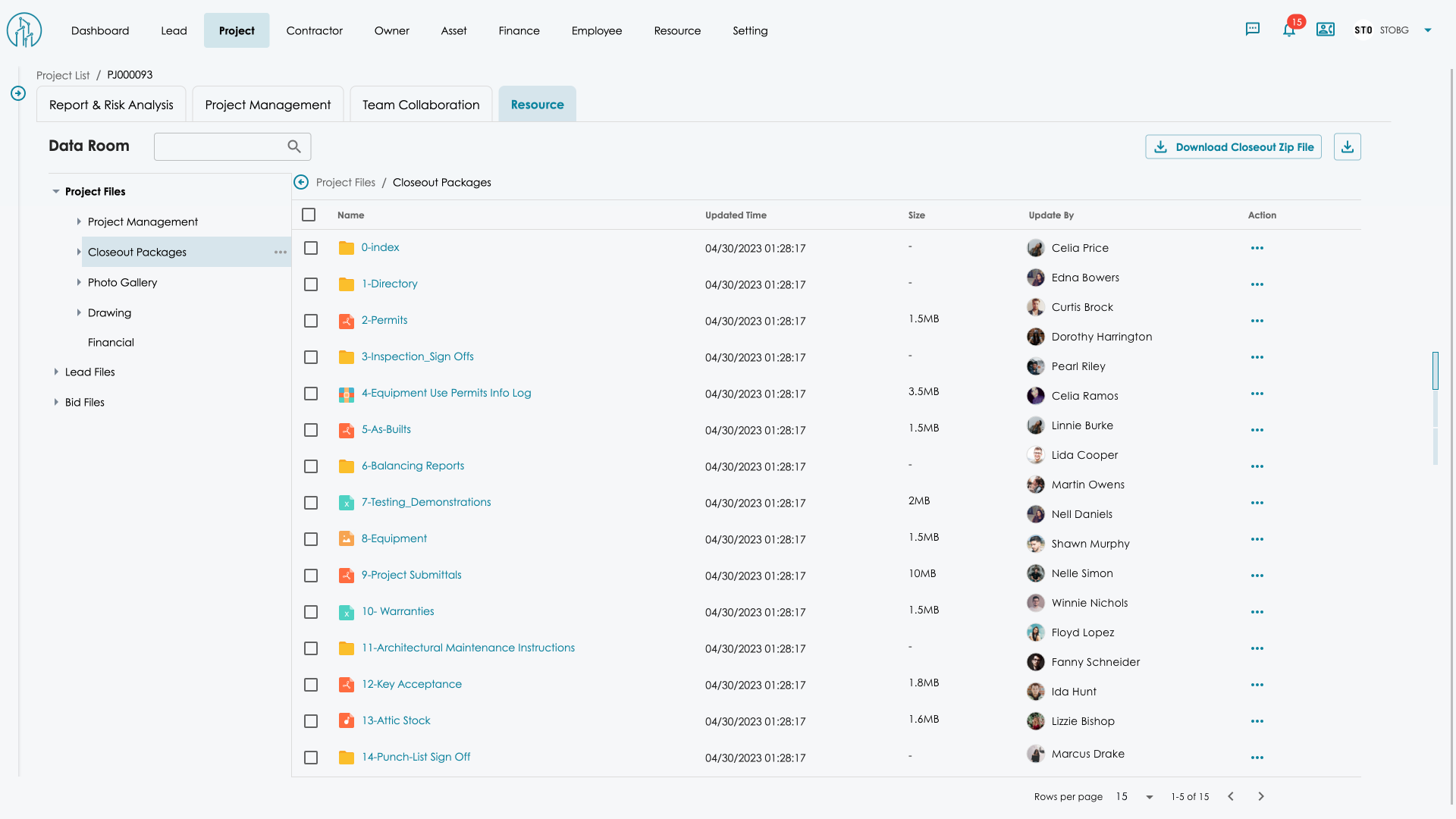The image size is (1456, 819).
Task: Click the download icon button
Action: [1347, 147]
